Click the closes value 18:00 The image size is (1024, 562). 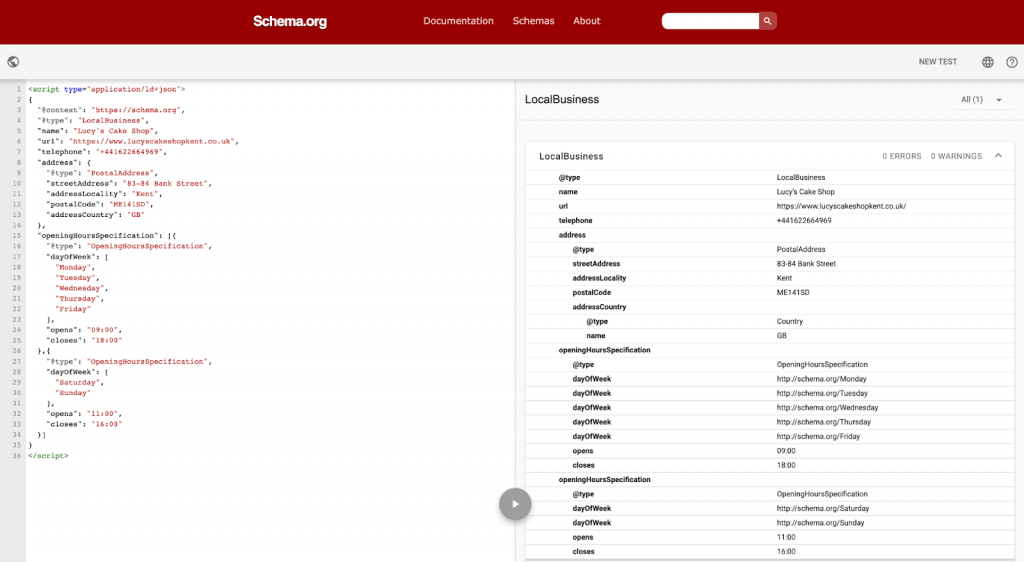[786, 465]
